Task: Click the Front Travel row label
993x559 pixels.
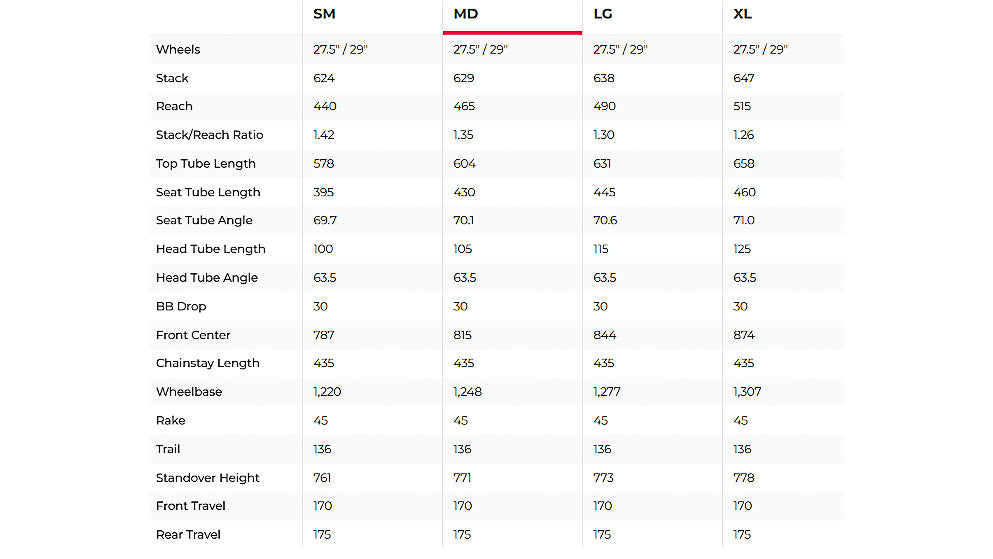Action: click(x=191, y=506)
